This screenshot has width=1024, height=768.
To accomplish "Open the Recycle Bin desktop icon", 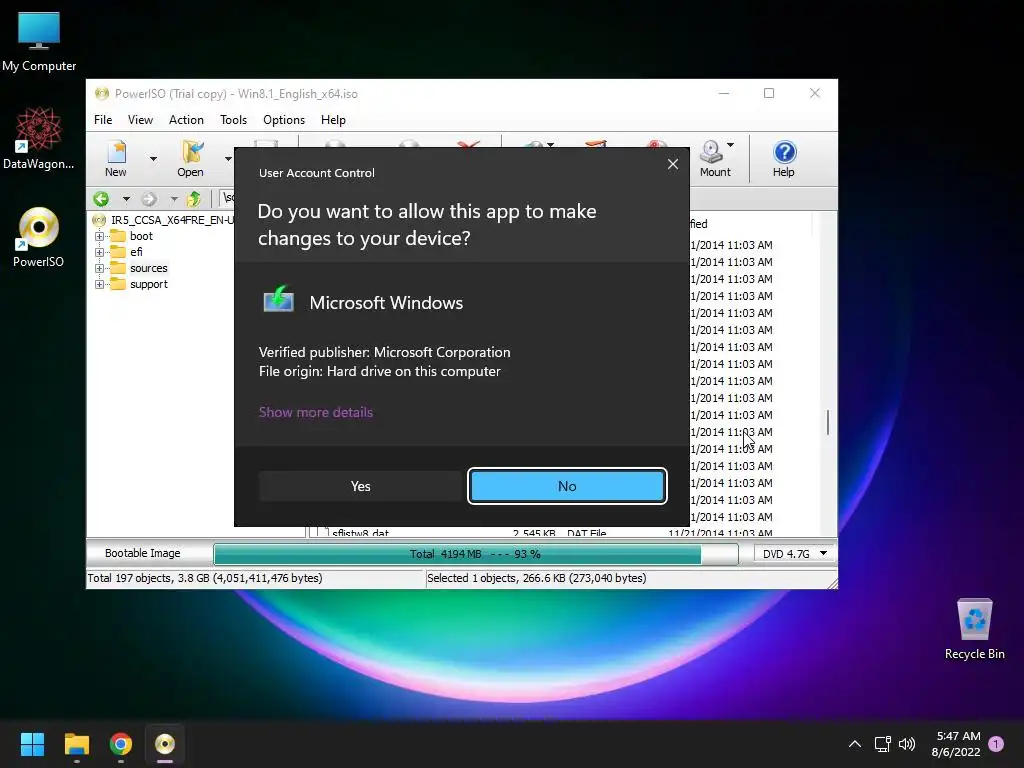I will click(974, 629).
